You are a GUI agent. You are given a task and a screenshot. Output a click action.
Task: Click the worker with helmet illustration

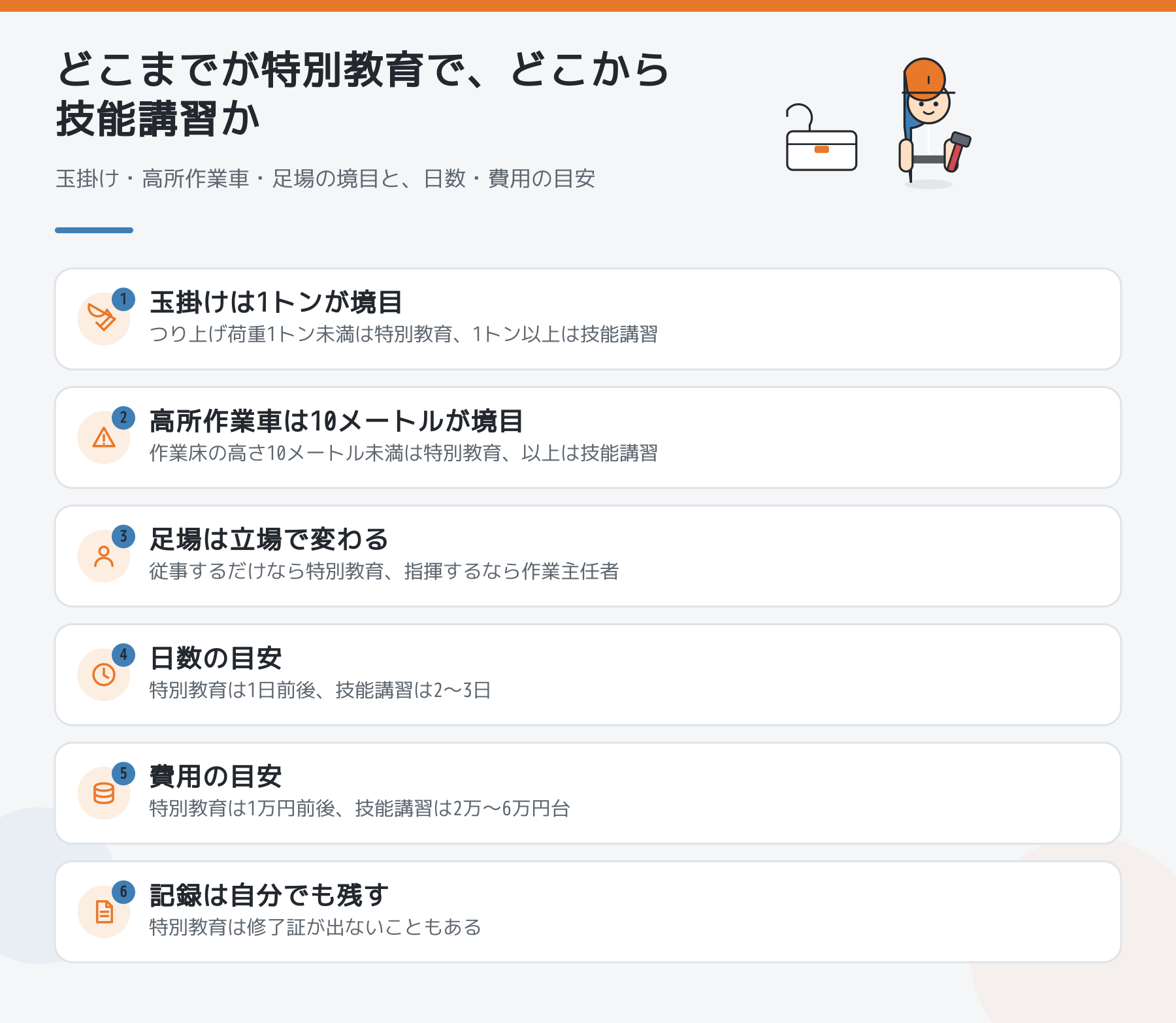934,123
